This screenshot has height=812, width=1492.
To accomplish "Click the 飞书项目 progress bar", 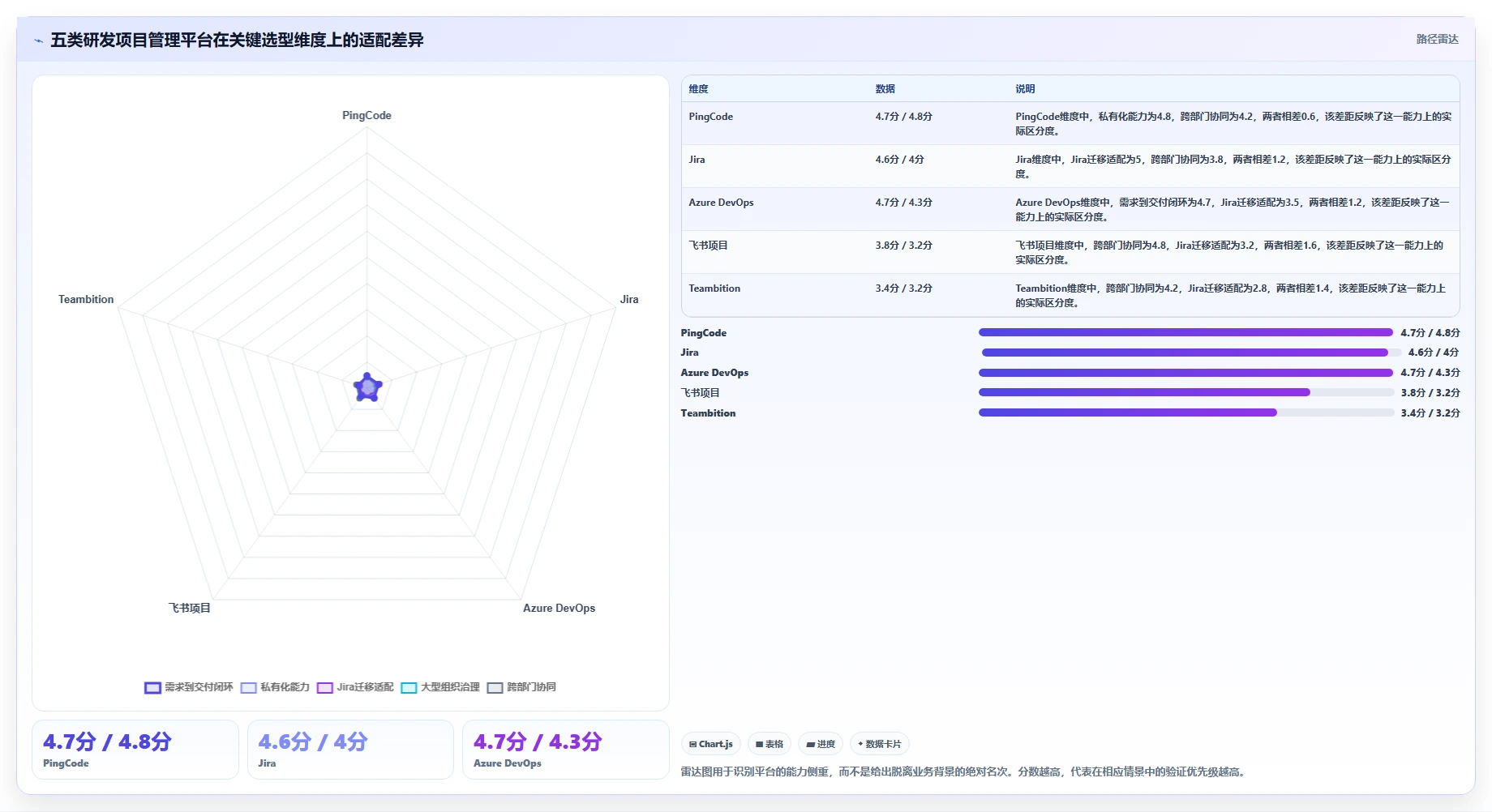I will [1185, 392].
